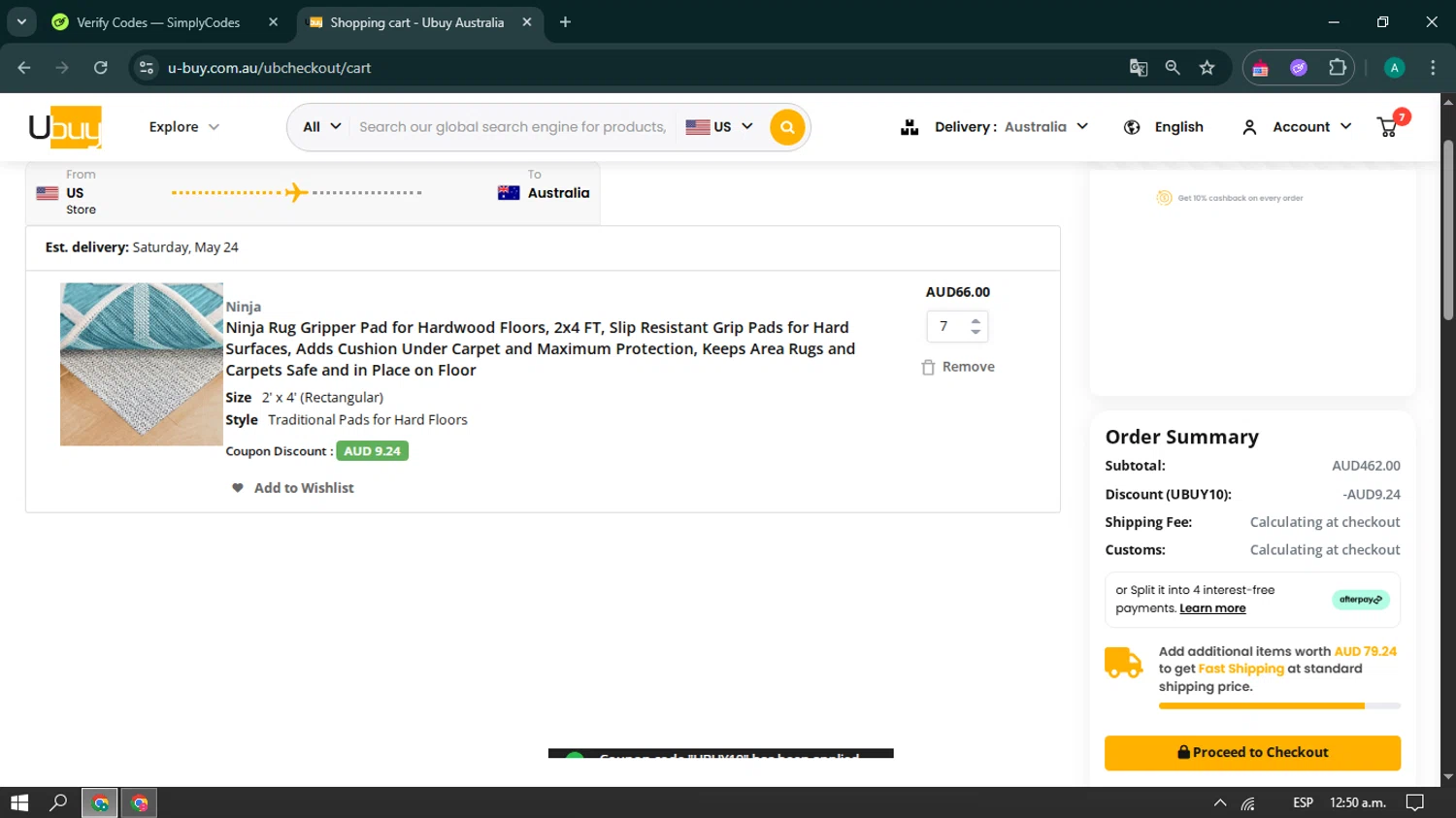Image resolution: width=1456 pixels, height=818 pixels.
Task: Click the purple extension icon
Action: (1299, 68)
